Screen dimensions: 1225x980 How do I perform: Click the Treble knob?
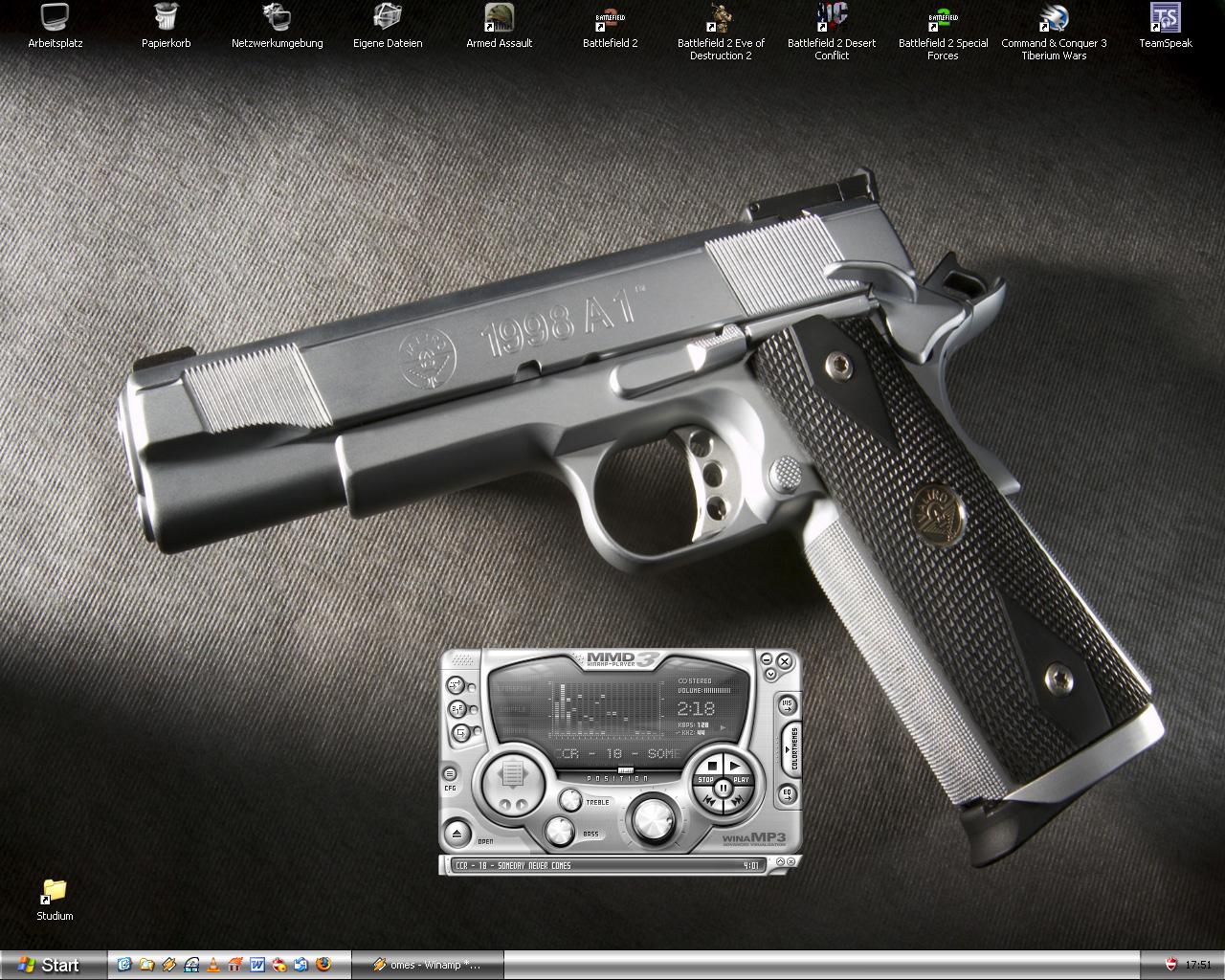(x=570, y=800)
